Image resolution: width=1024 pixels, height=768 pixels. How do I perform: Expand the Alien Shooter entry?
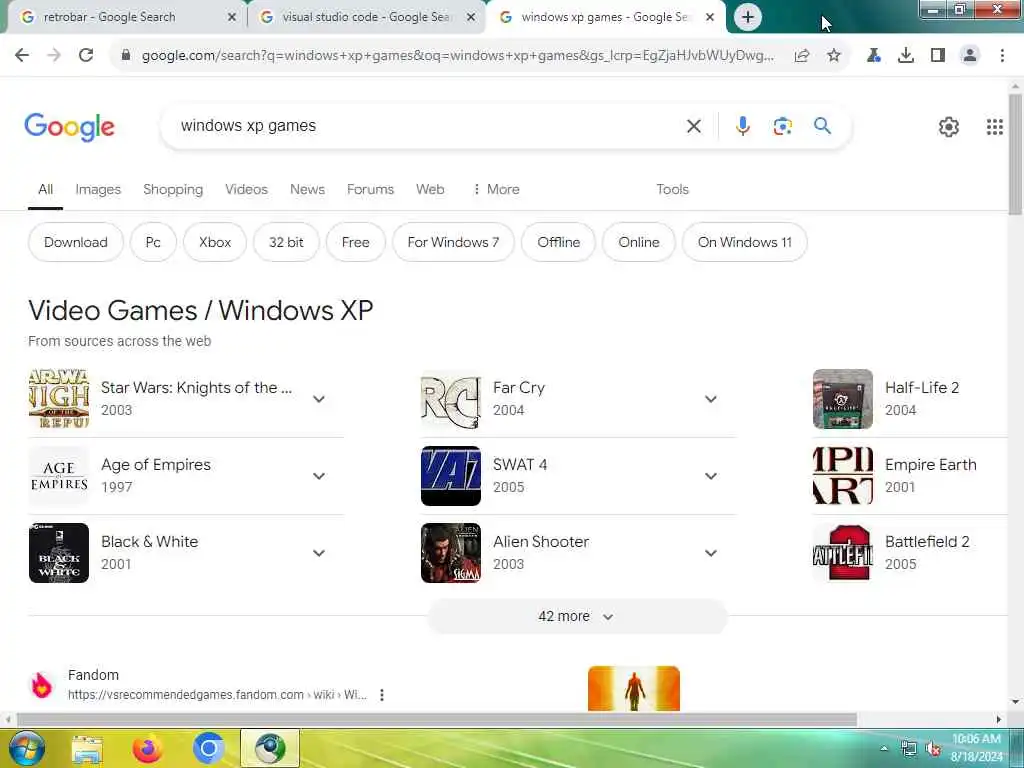711,553
